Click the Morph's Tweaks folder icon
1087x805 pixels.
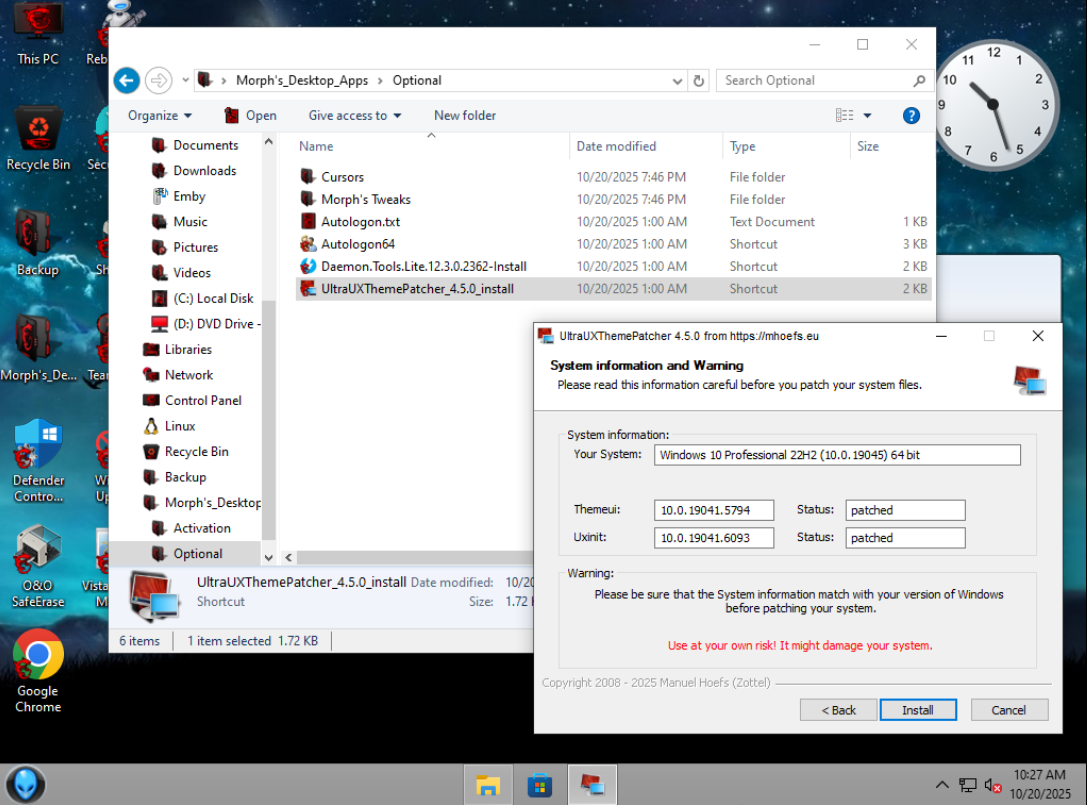tap(308, 199)
